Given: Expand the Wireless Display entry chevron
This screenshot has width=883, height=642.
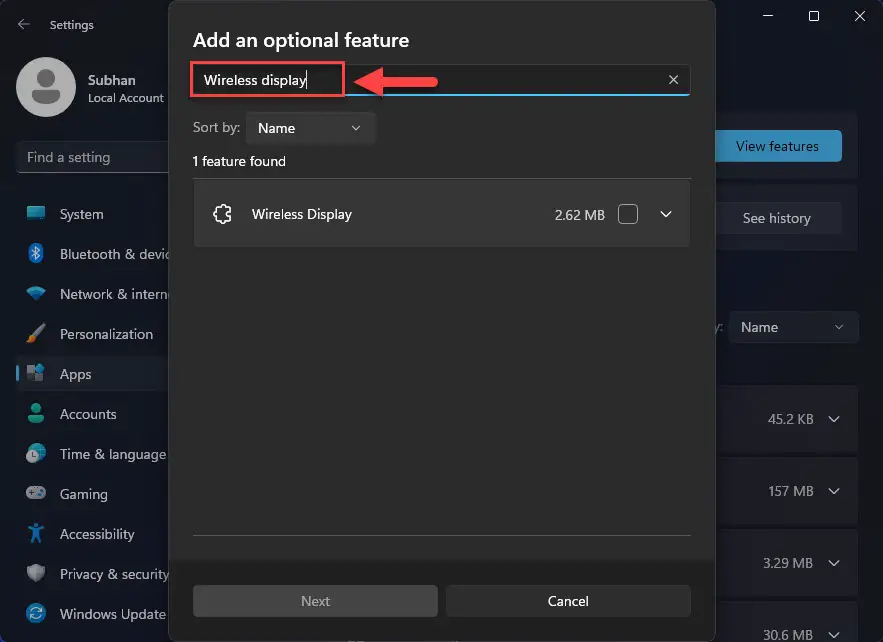Looking at the screenshot, I should (665, 213).
